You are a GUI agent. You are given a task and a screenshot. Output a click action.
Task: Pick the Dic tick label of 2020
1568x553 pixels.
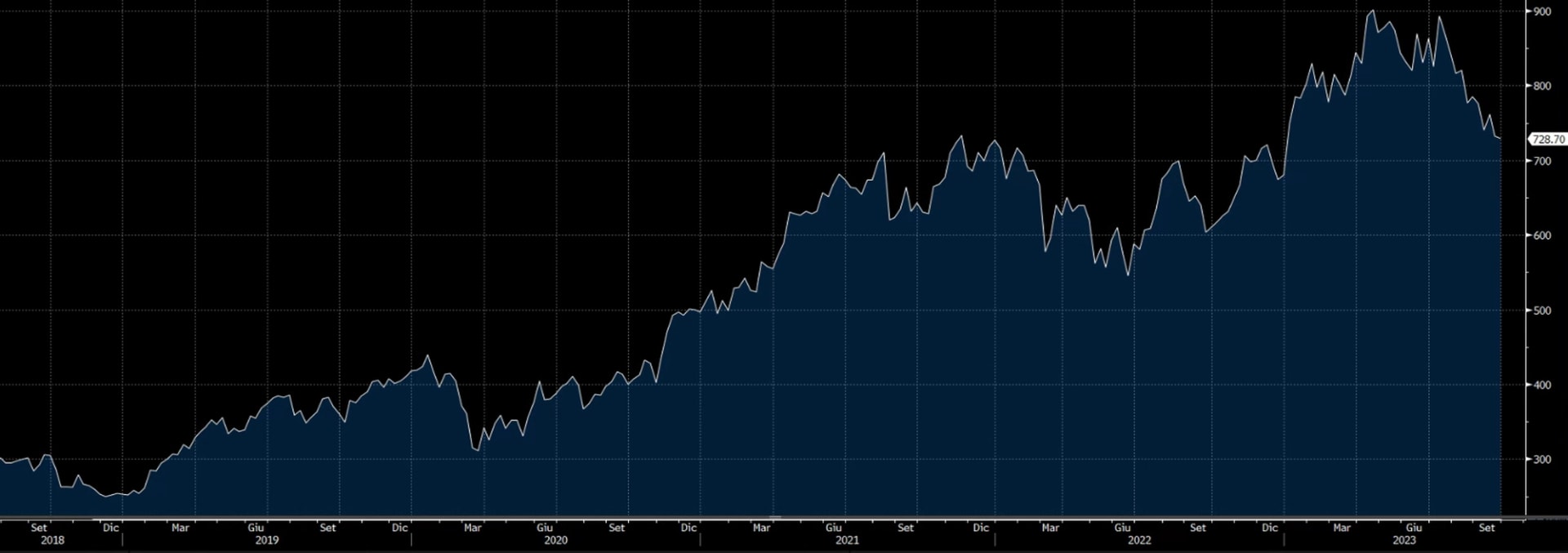(688, 528)
